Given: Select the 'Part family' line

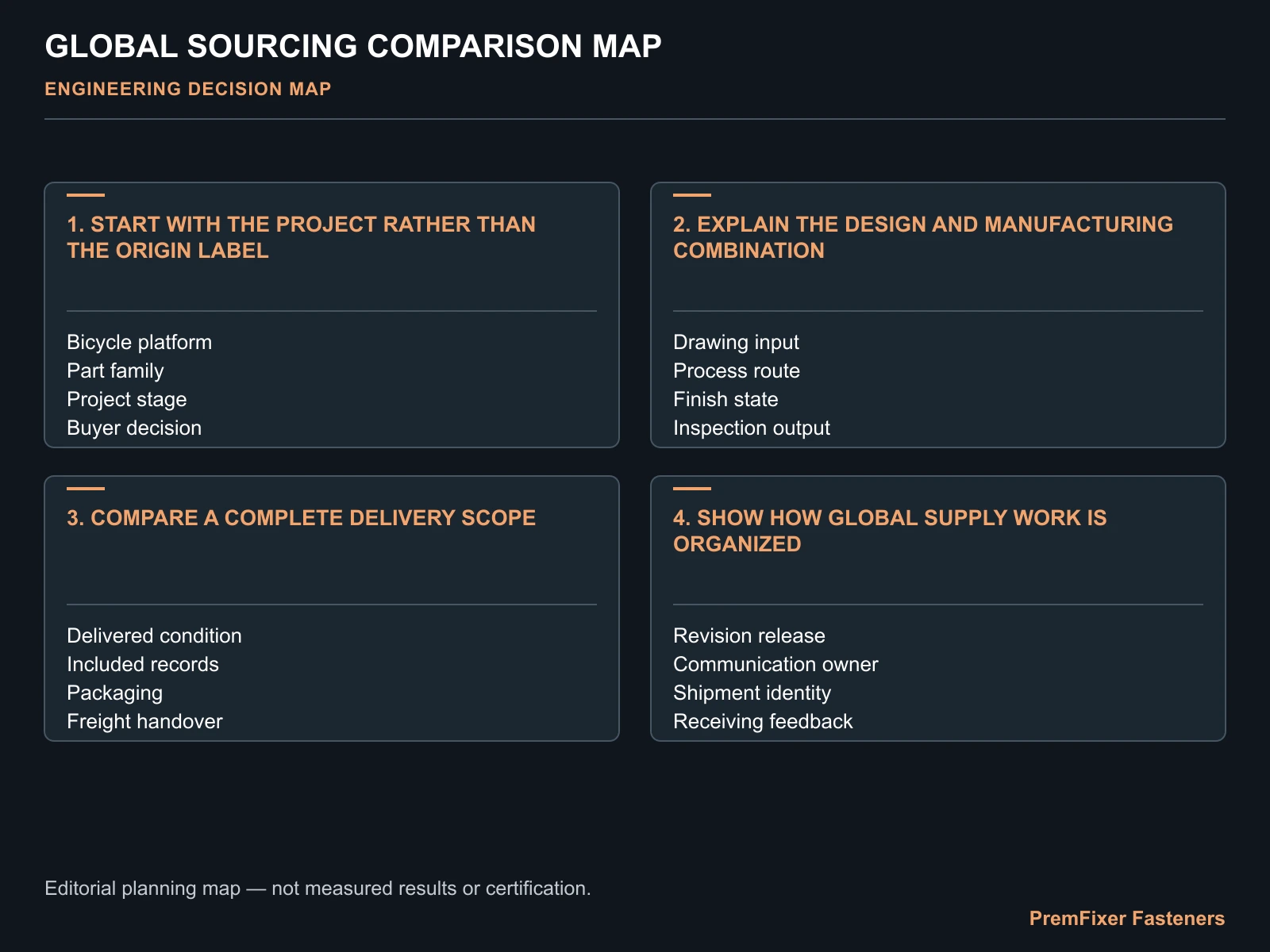Looking at the screenshot, I should (115, 370).
